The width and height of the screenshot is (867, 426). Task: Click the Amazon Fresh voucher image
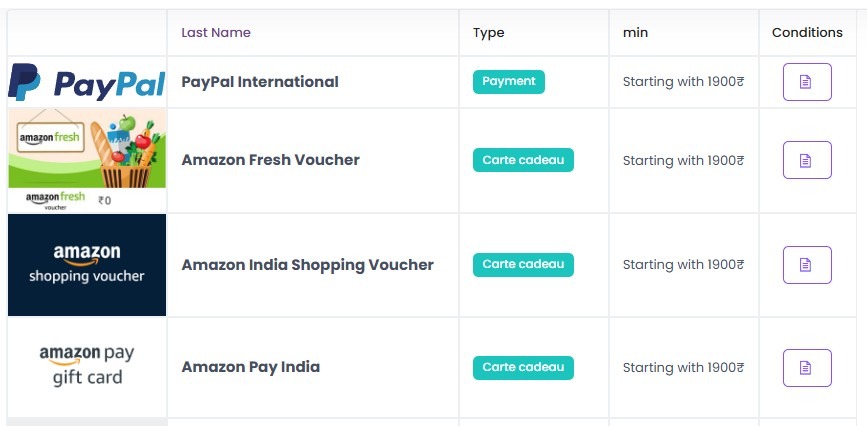coord(87,160)
